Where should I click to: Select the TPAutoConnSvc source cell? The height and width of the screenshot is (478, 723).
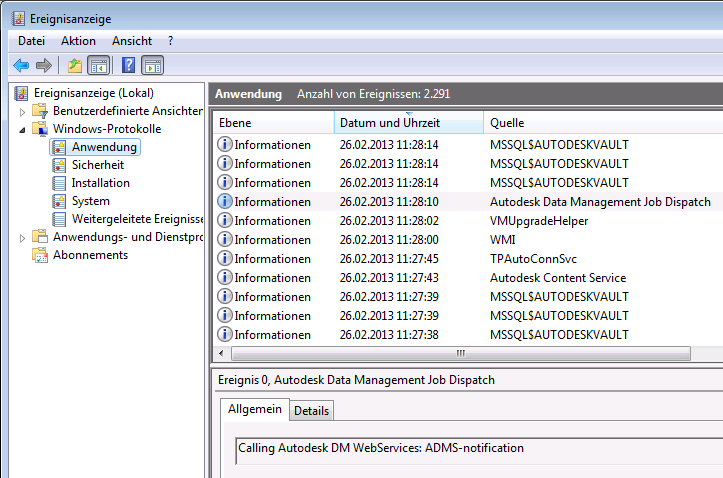point(533,259)
